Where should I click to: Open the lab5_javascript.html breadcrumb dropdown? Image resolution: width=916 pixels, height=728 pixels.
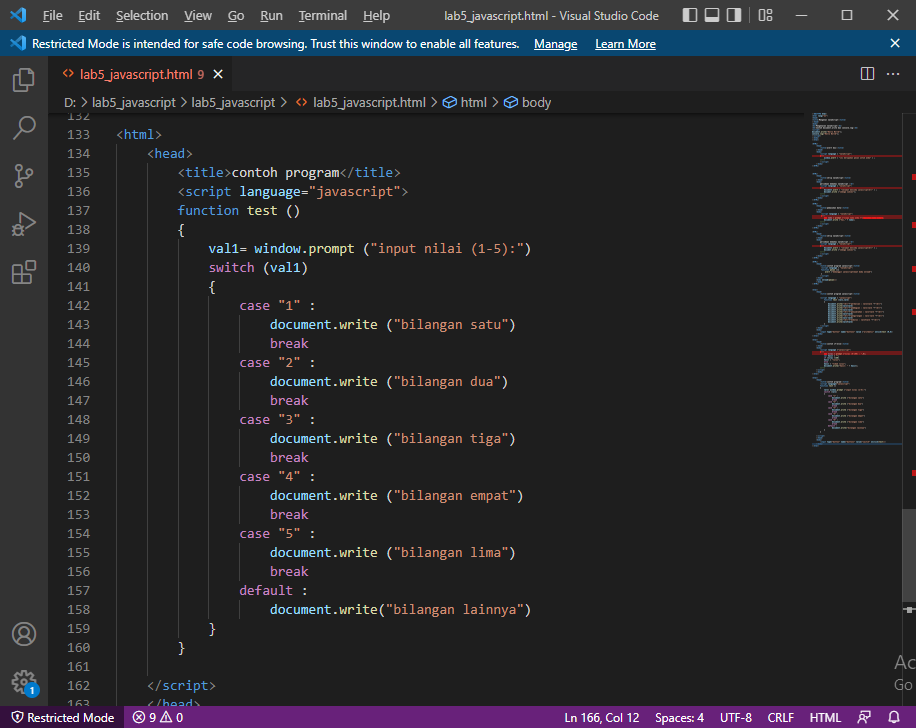pyautogui.click(x=368, y=101)
